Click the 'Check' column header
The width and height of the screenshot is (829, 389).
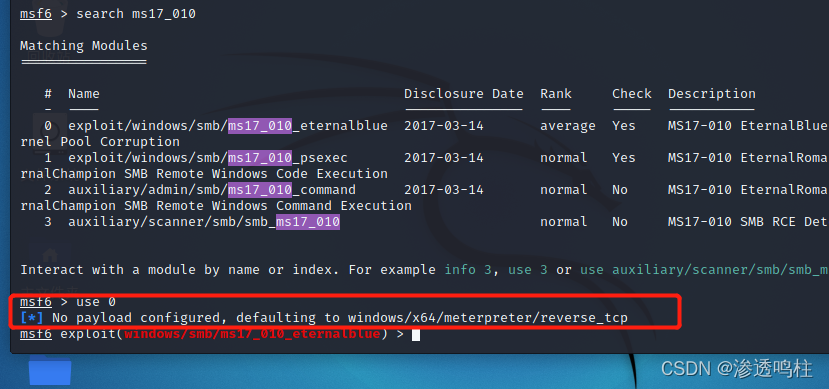632,94
